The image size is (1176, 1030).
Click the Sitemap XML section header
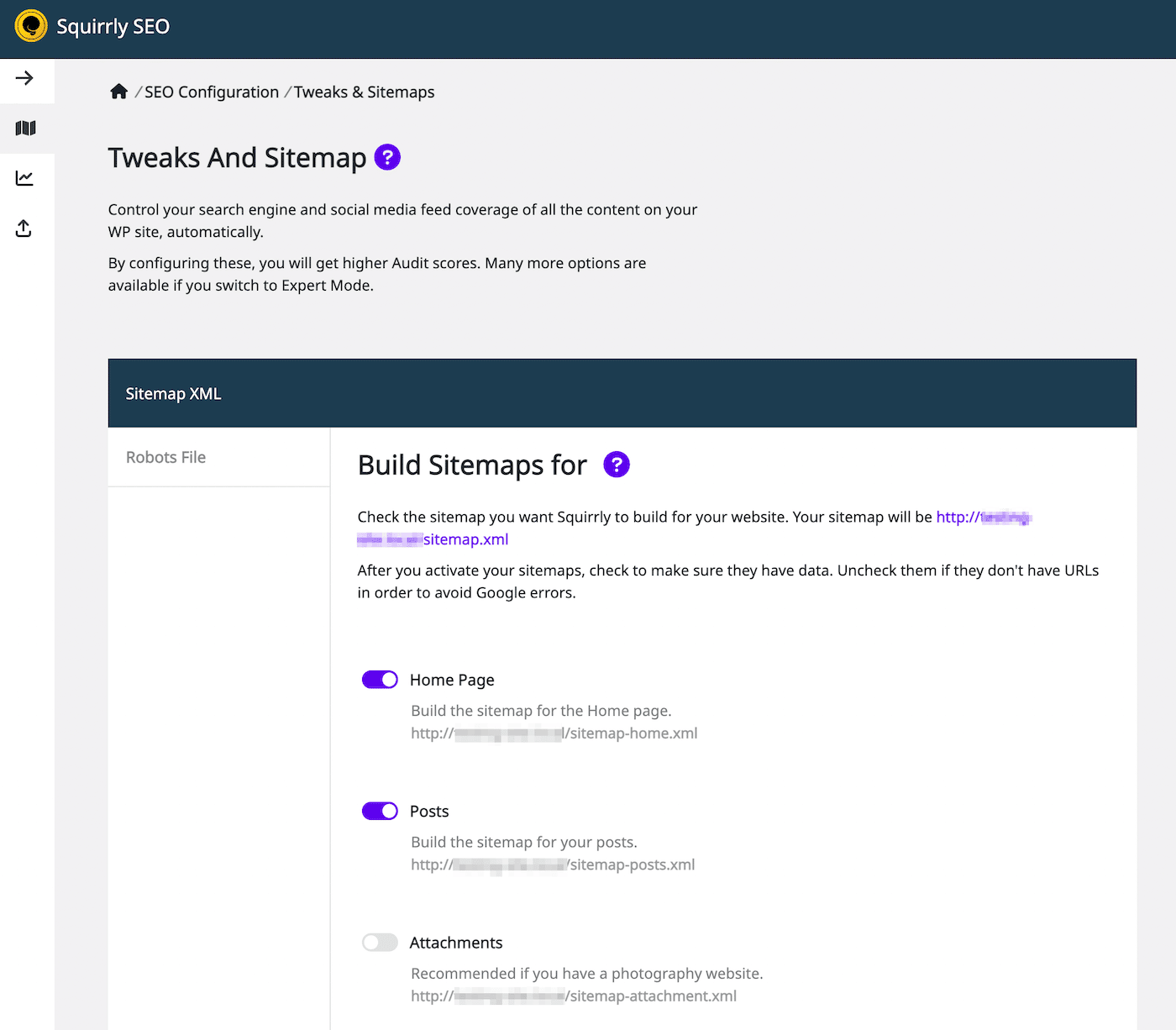[173, 392]
